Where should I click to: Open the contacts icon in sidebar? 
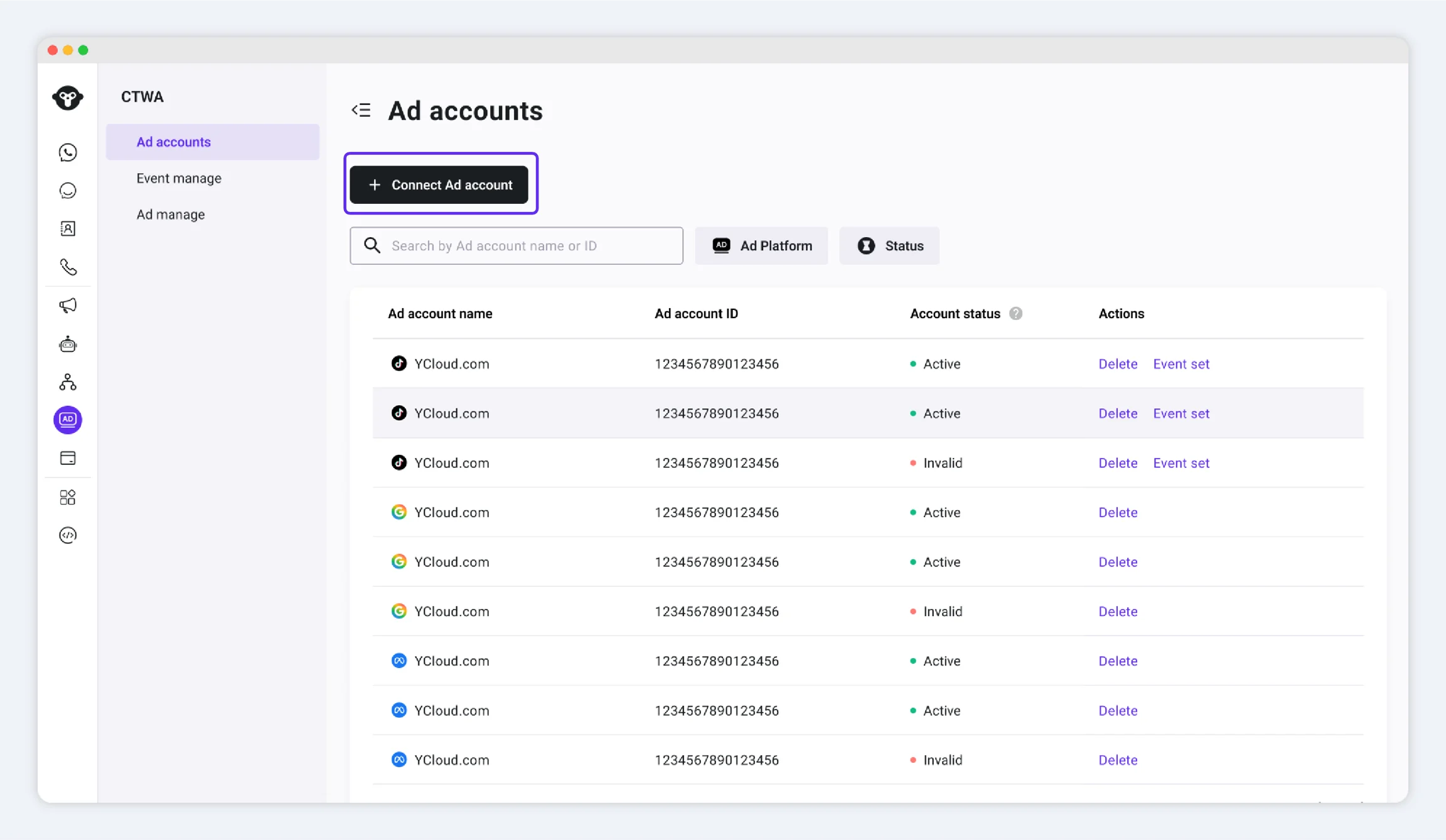pyautogui.click(x=68, y=229)
